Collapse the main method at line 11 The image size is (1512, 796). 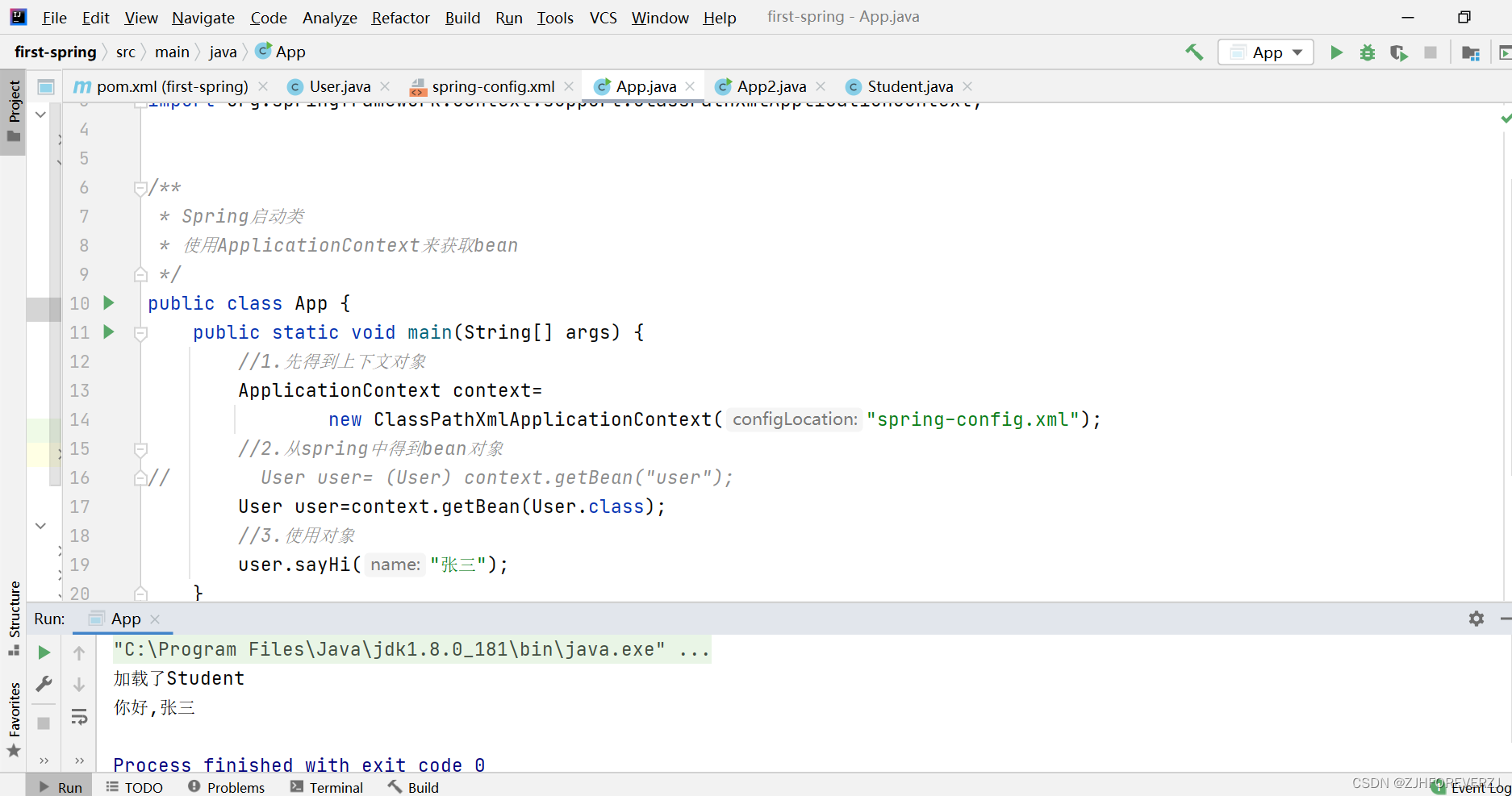pyautogui.click(x=140, y=332)
